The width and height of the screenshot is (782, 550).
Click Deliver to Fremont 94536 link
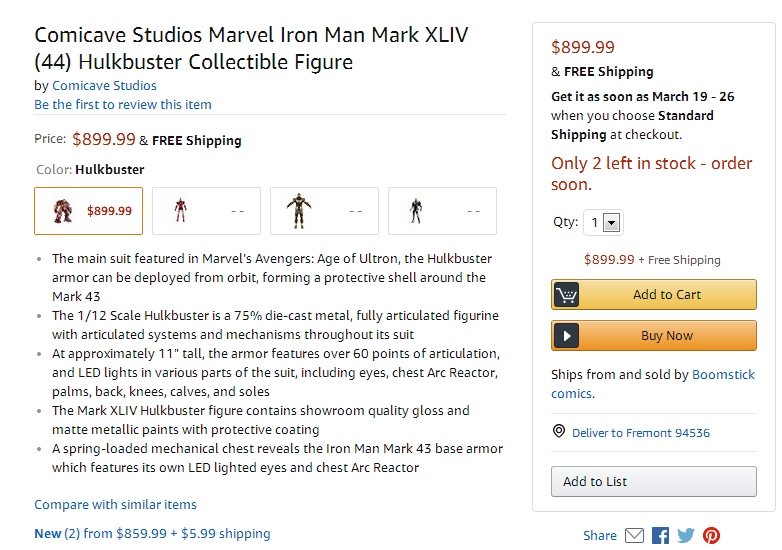(641, 433)
